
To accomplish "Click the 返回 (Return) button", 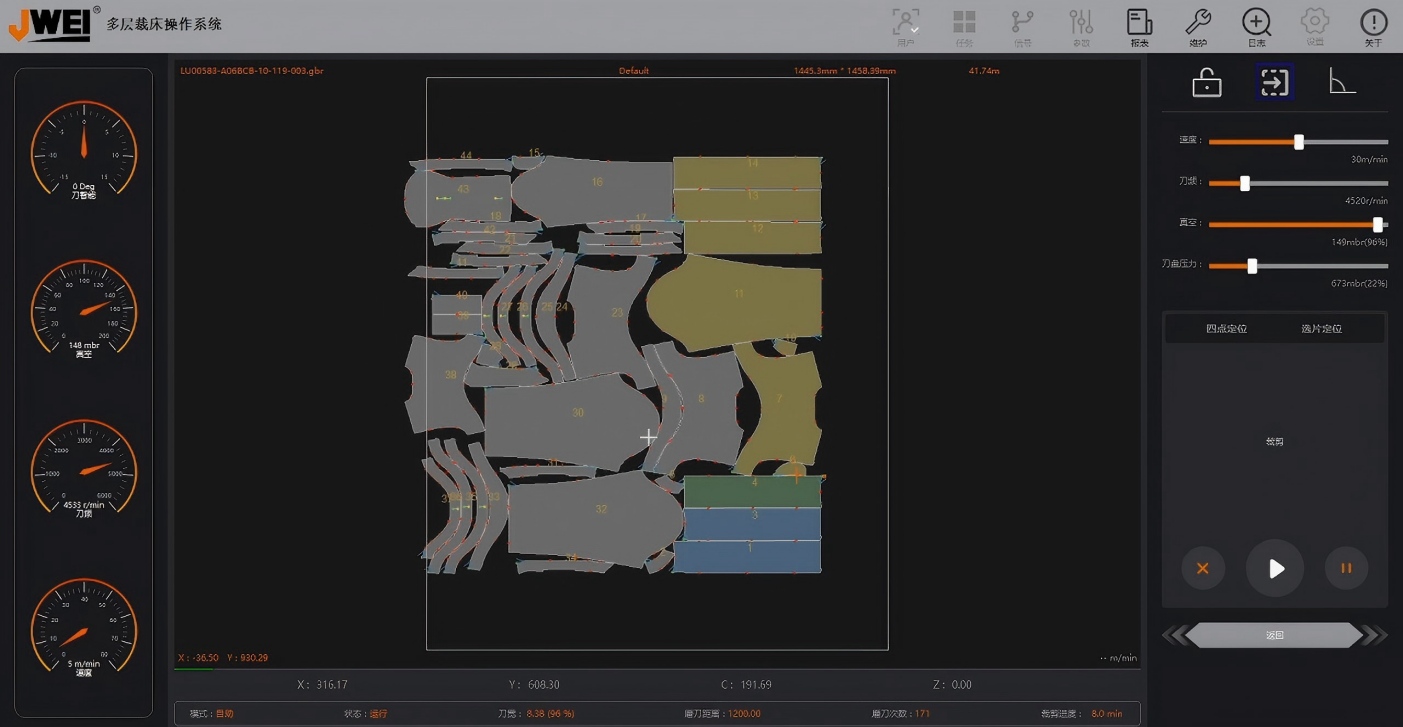I will coord(1274,635).
